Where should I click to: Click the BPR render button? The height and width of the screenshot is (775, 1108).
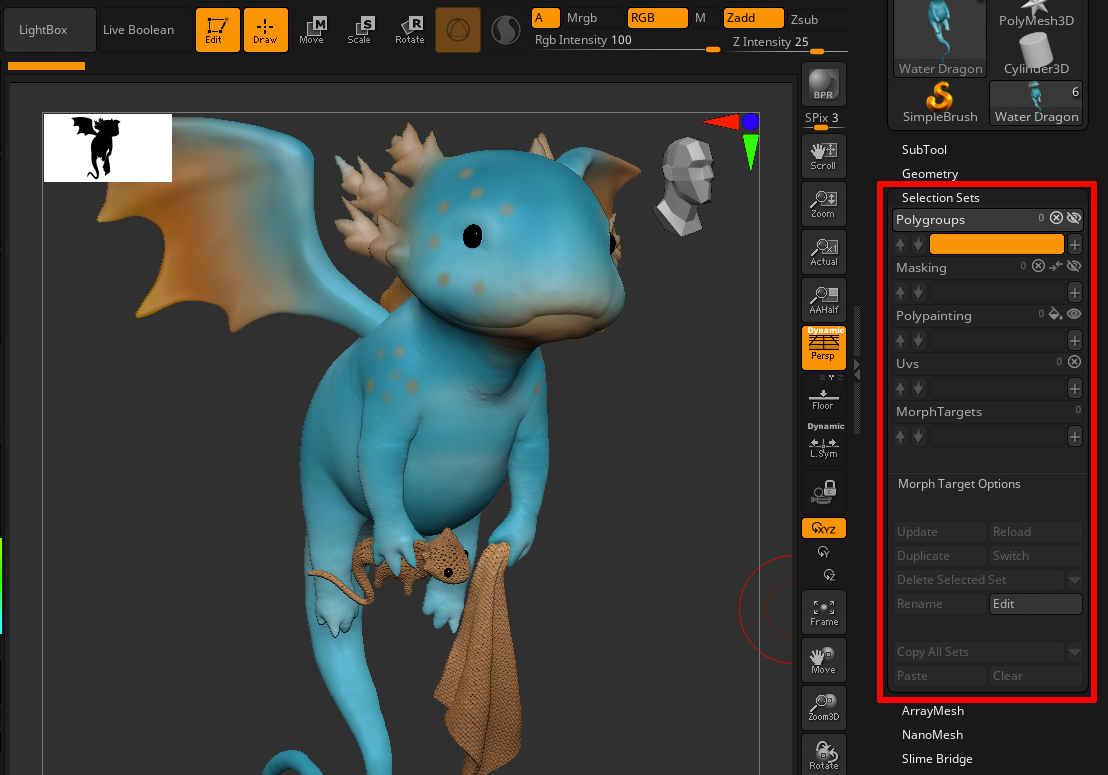[823, 84]
